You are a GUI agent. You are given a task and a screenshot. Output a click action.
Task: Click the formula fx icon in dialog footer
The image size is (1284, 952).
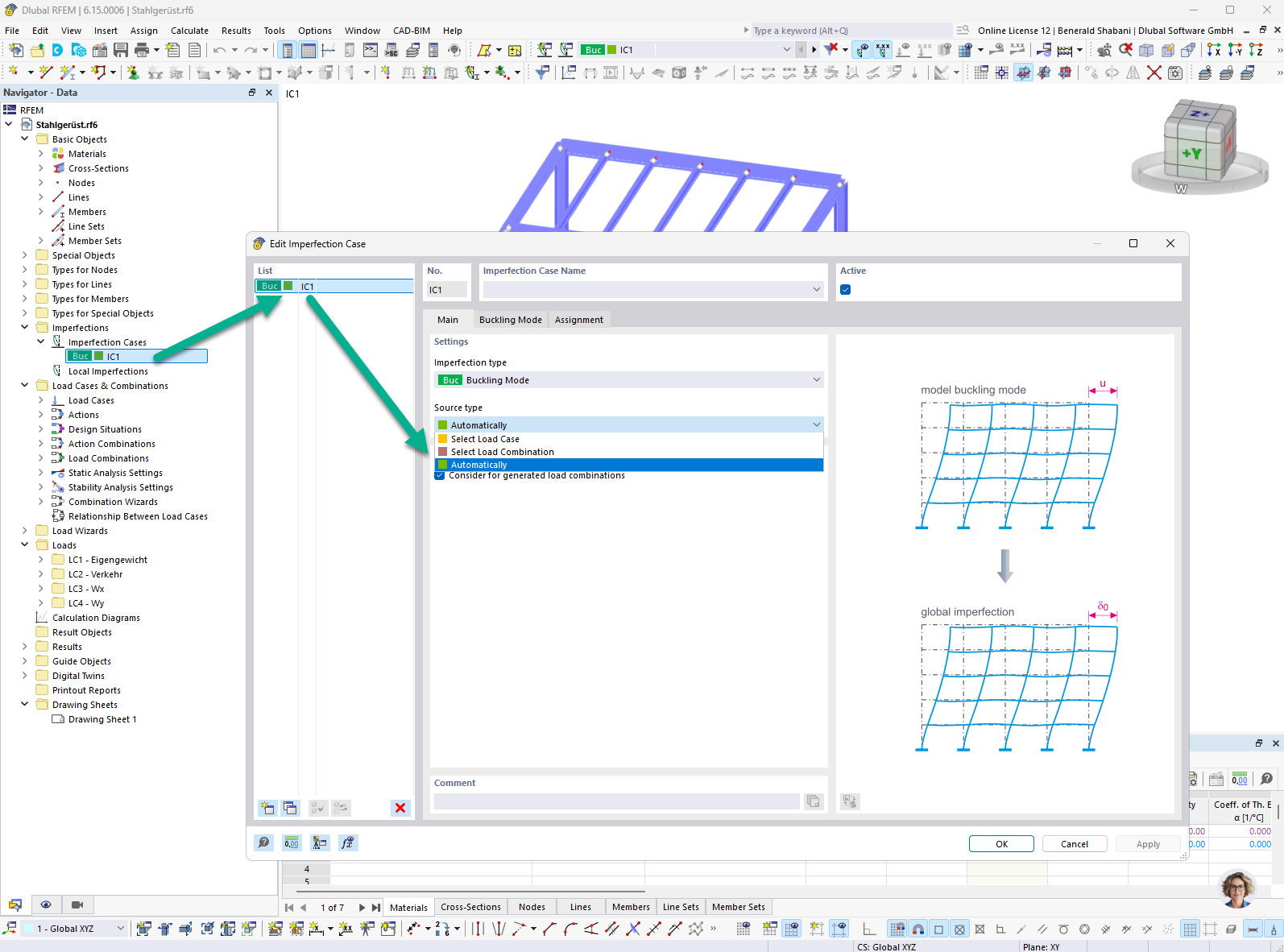tap(347, 842)
